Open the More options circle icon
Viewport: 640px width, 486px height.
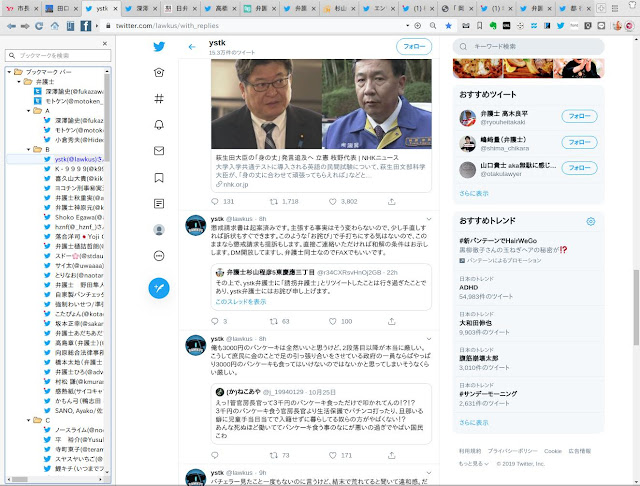(159, 256)
